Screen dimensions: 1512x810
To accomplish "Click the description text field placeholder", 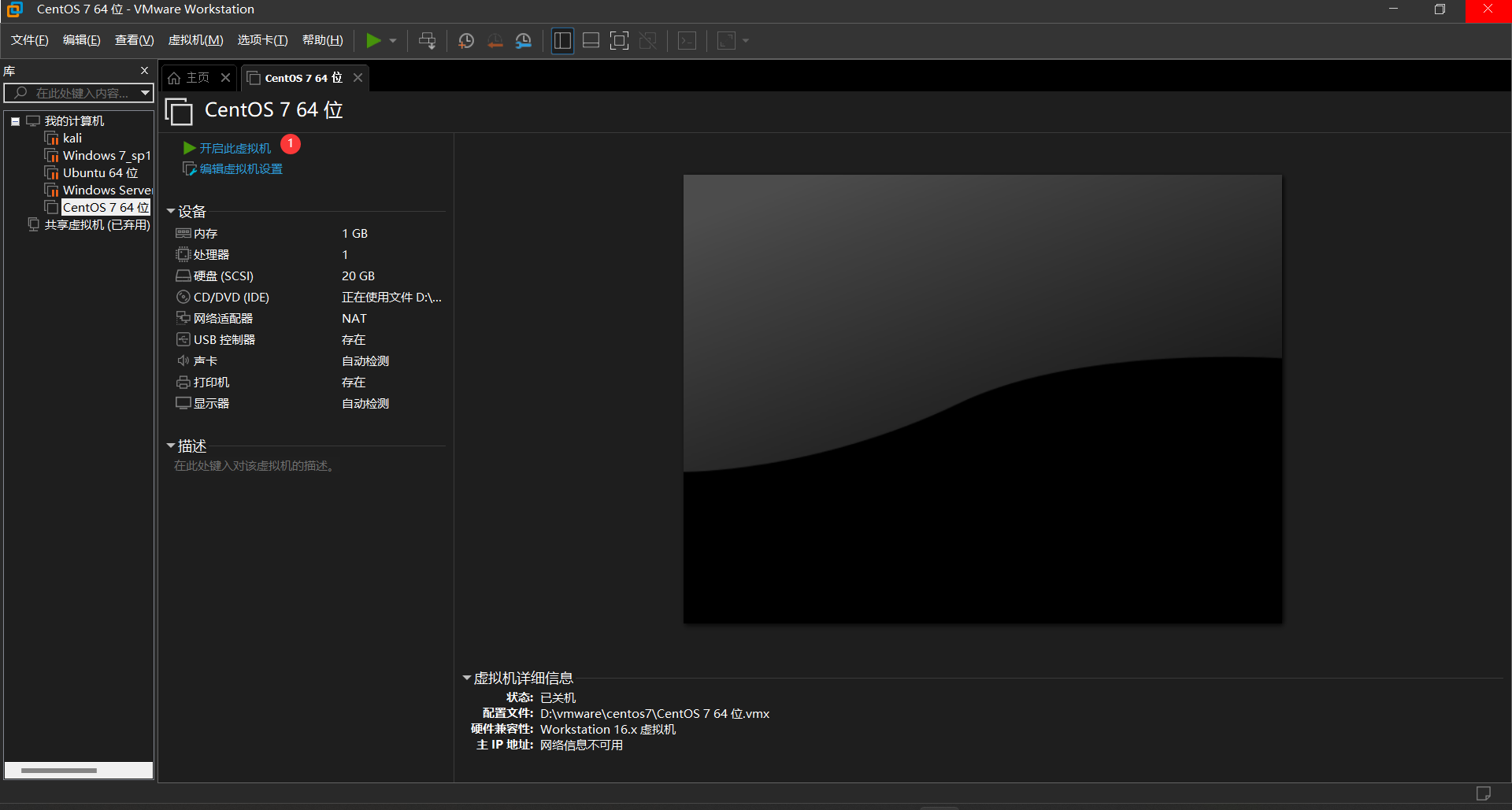I will 254,466.
